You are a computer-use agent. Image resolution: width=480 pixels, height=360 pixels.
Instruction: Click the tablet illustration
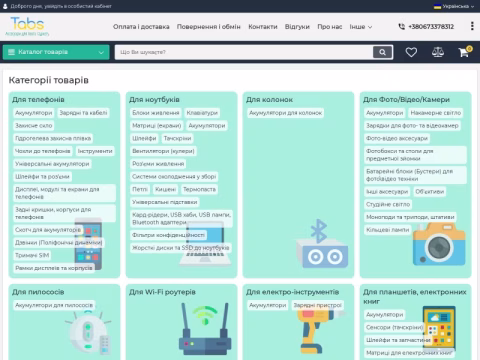coord(439,328)
